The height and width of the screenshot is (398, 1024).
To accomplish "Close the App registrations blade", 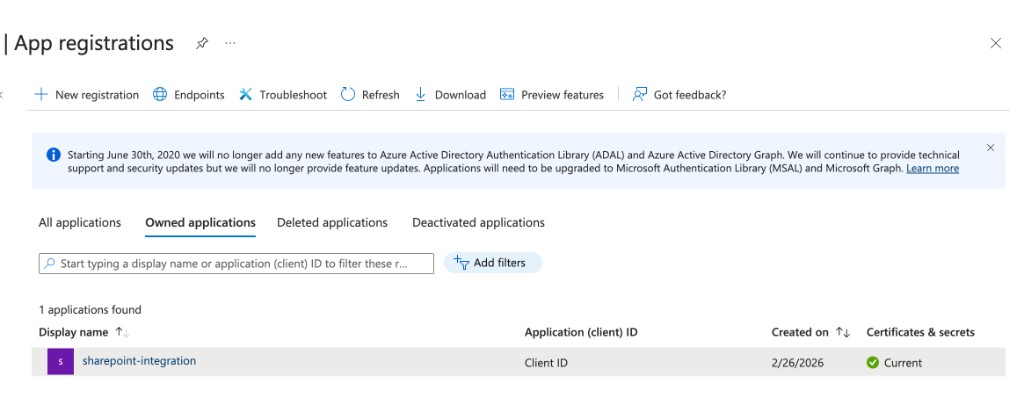I will click(995, 43).
